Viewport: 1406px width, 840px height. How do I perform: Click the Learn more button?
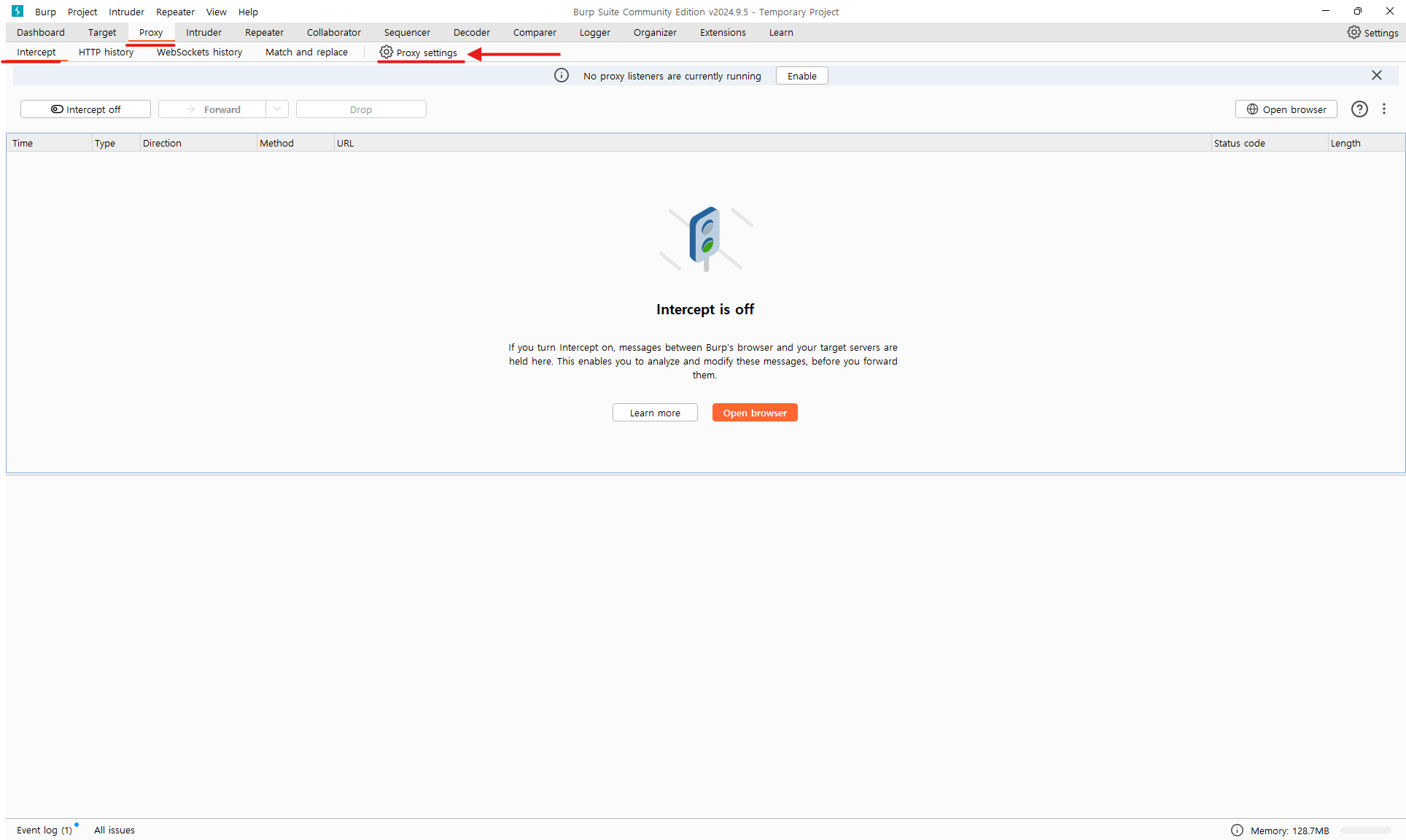(655, 413)
